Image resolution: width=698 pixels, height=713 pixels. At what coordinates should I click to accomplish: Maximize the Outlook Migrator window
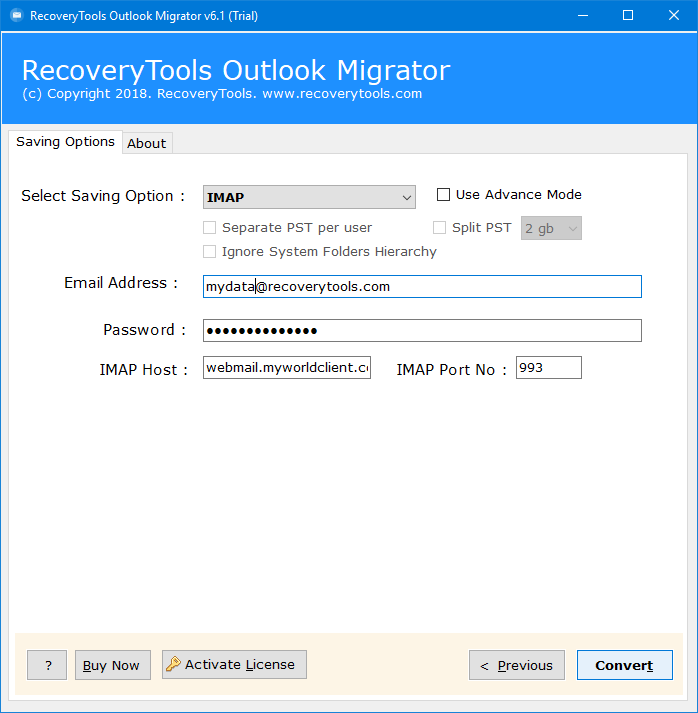click(x=628, y=15)
